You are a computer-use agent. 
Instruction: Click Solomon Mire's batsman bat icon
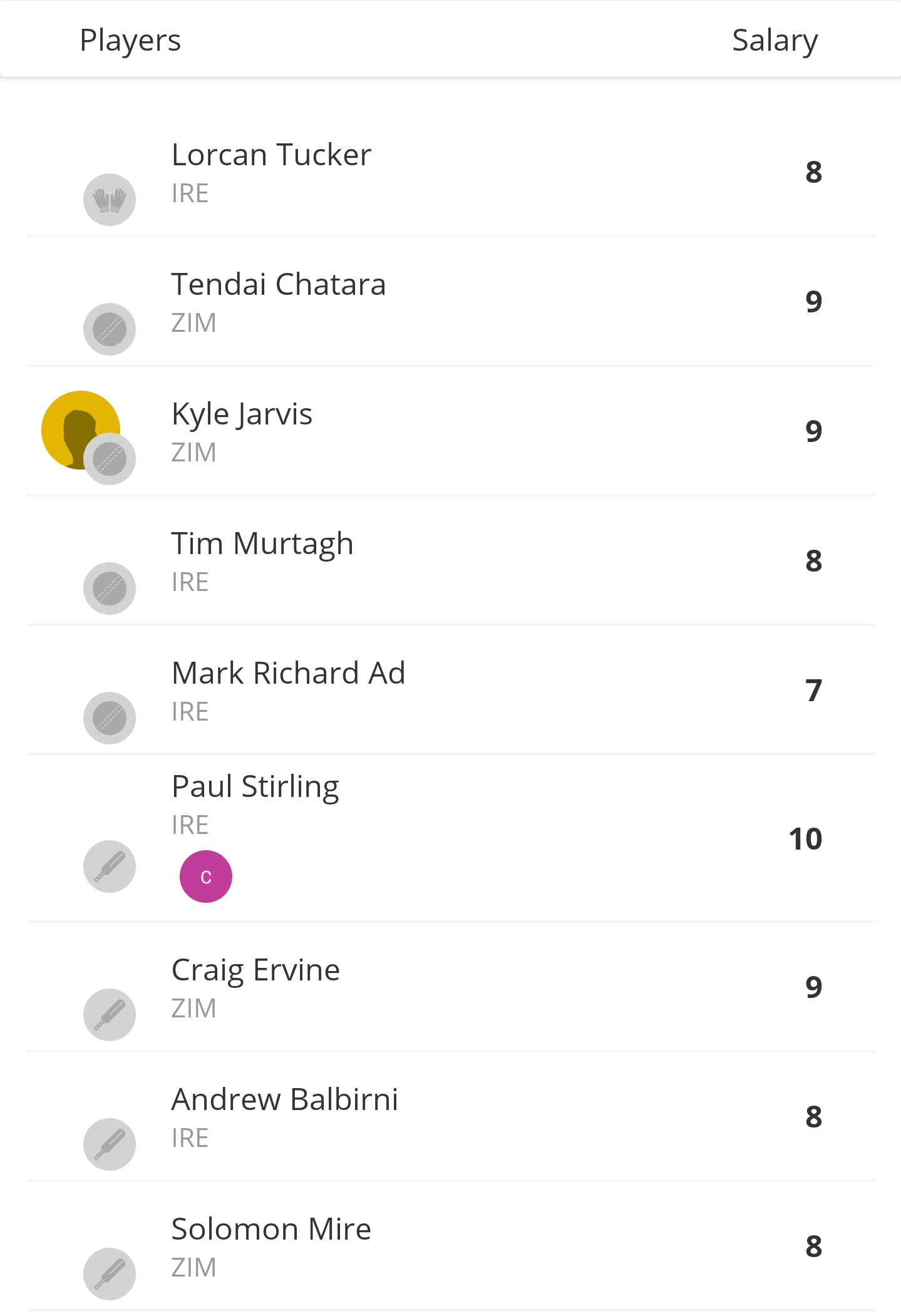click(x=110, y=1274)
